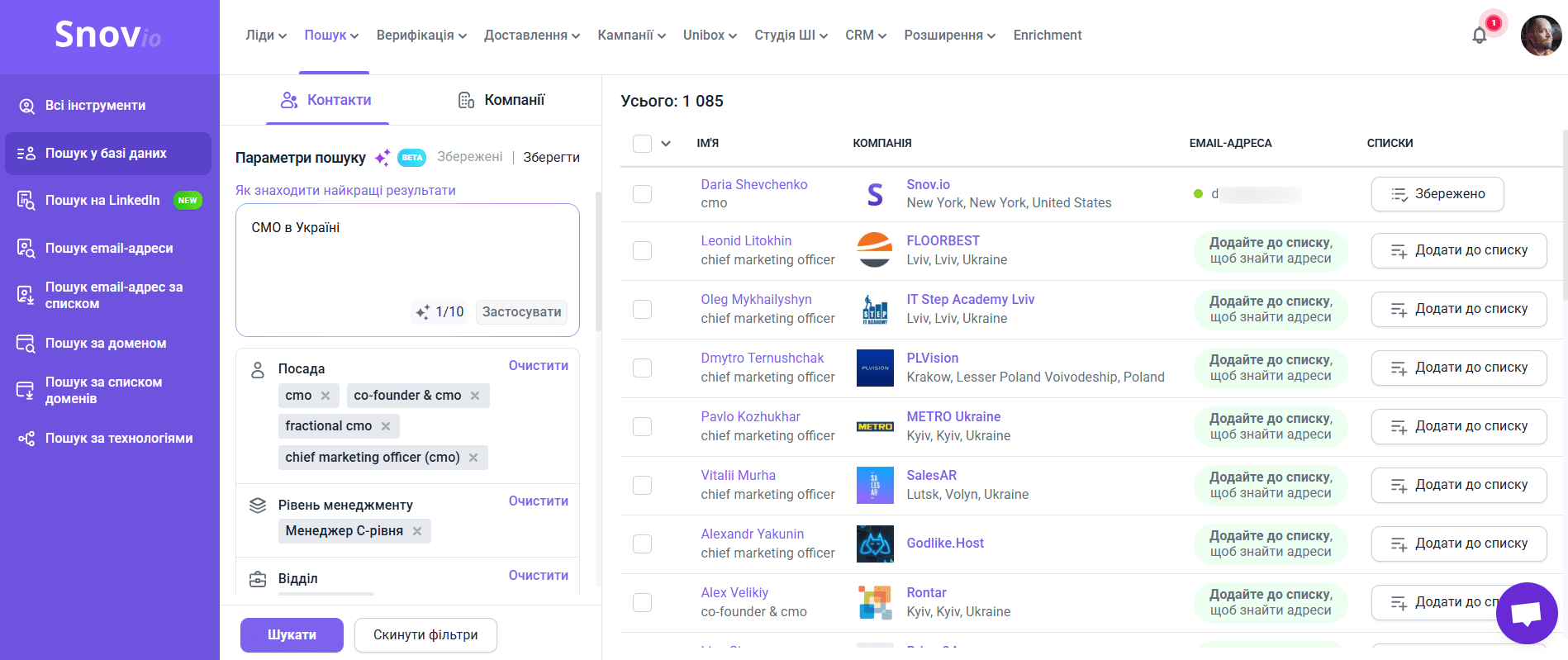This screenshot has width=1568, height=660.
Task: Click FLOORBEST company logo
Action: click(875, 250)
